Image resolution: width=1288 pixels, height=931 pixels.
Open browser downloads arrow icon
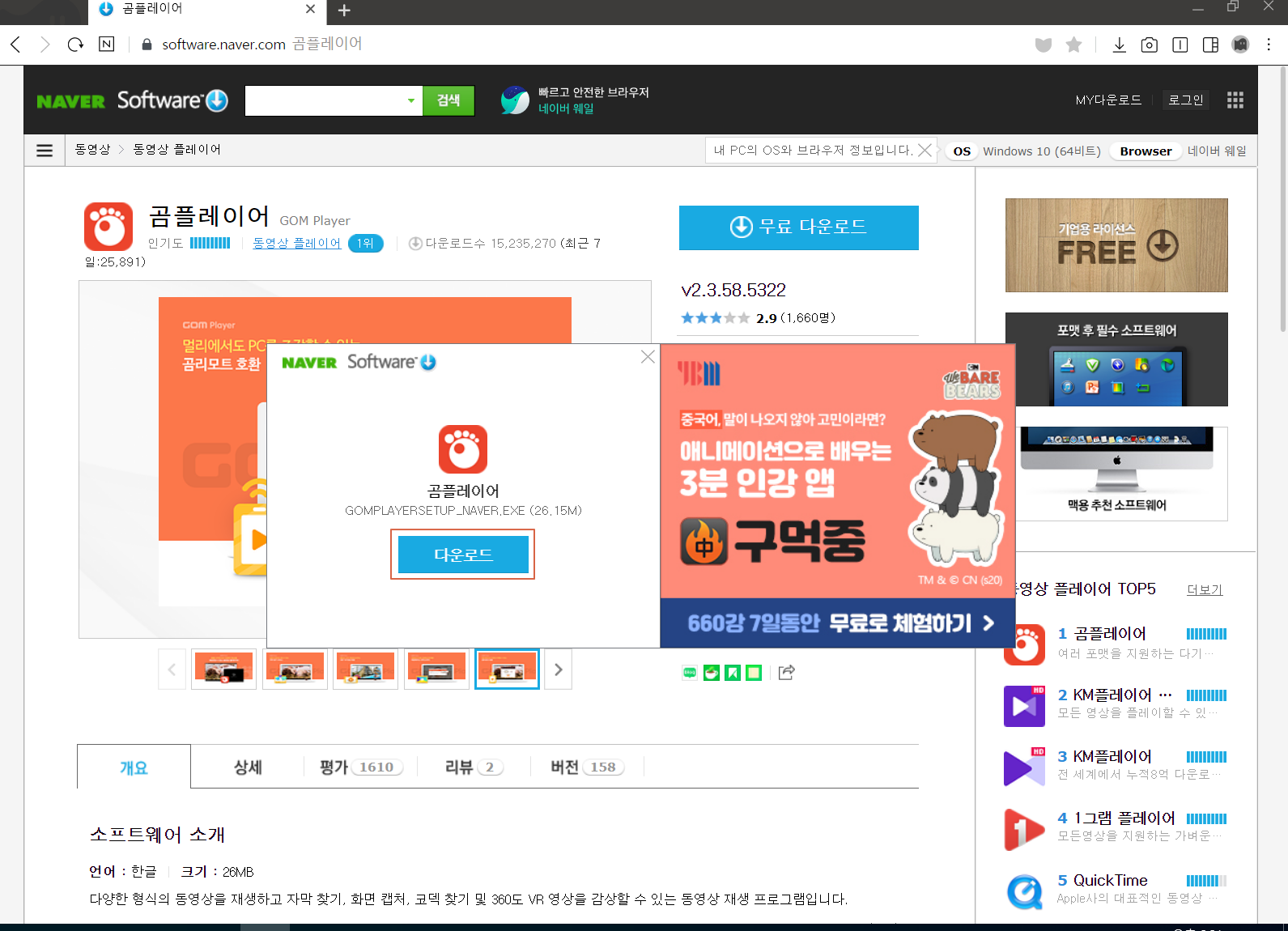[x=1119, y=45]
